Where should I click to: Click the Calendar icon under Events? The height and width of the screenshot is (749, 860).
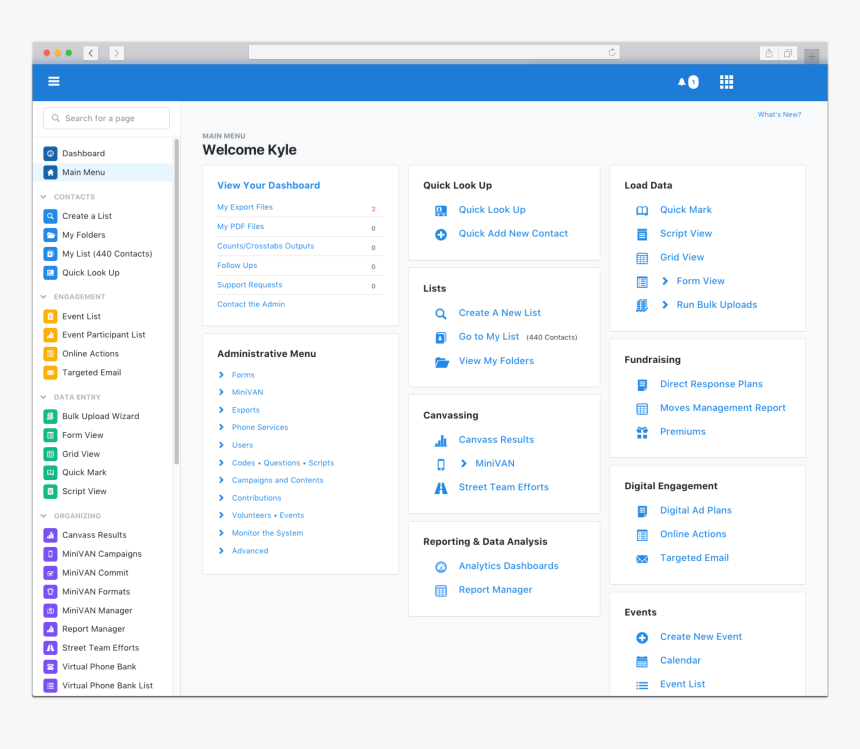(642, 661)
